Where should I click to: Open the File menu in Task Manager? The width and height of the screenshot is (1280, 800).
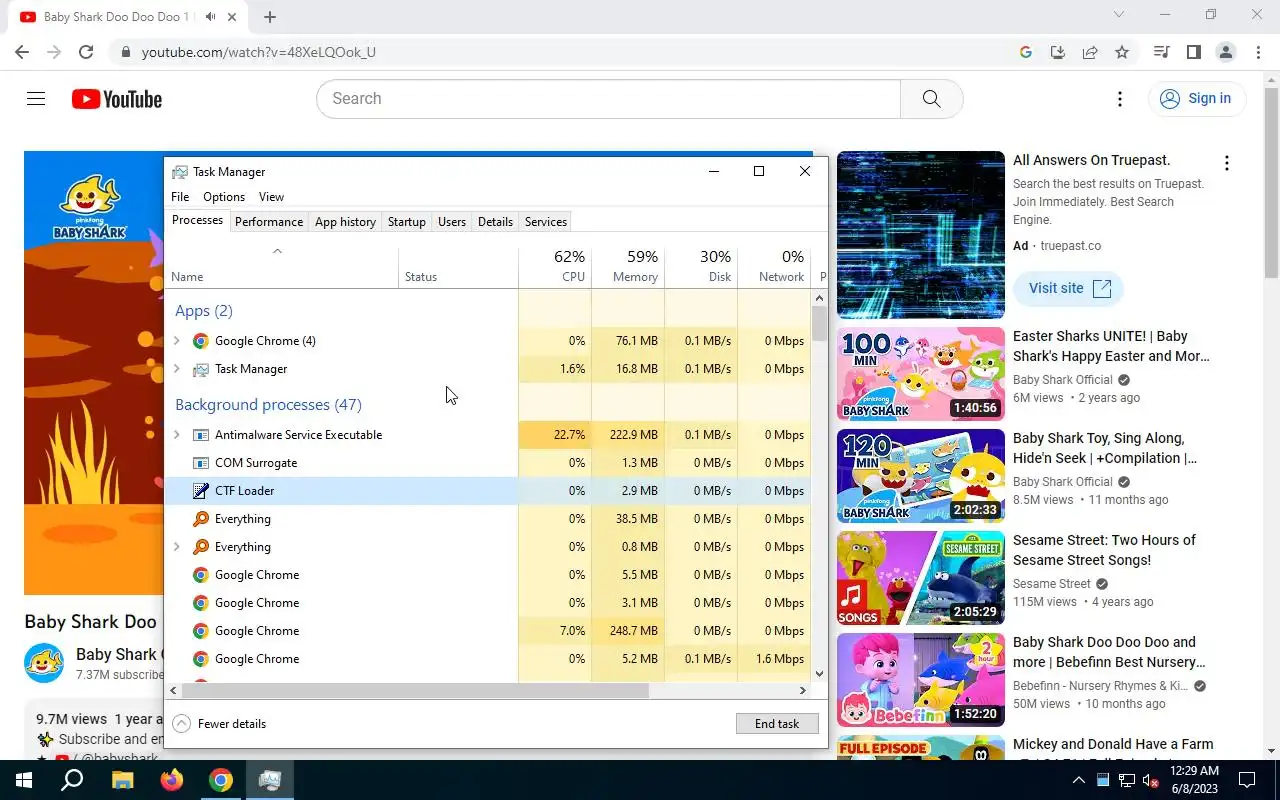[180, 197]
